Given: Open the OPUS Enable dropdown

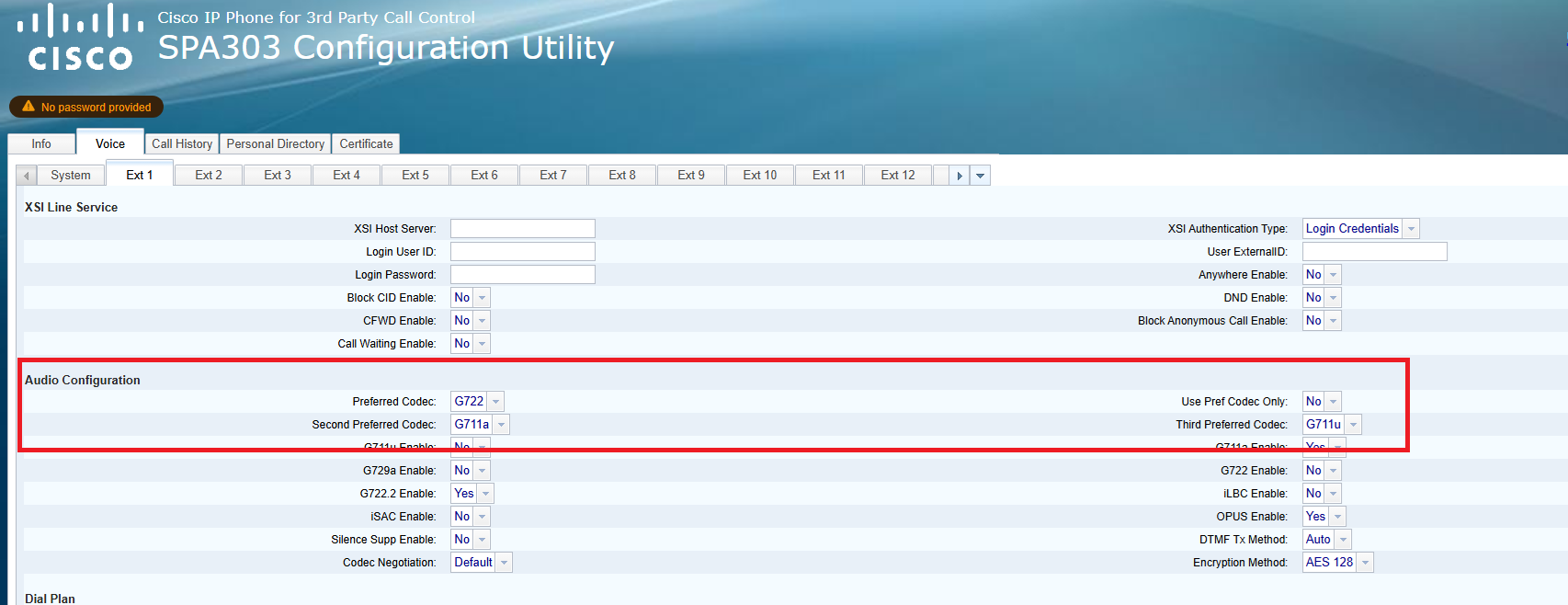Looking at the screenshot, I should (1324, 516).
